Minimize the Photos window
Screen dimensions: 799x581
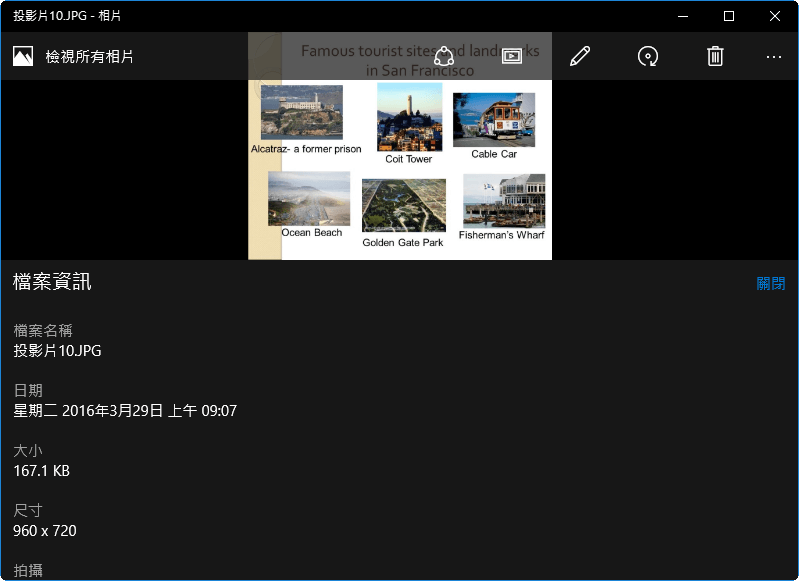(x=684, y=16)
